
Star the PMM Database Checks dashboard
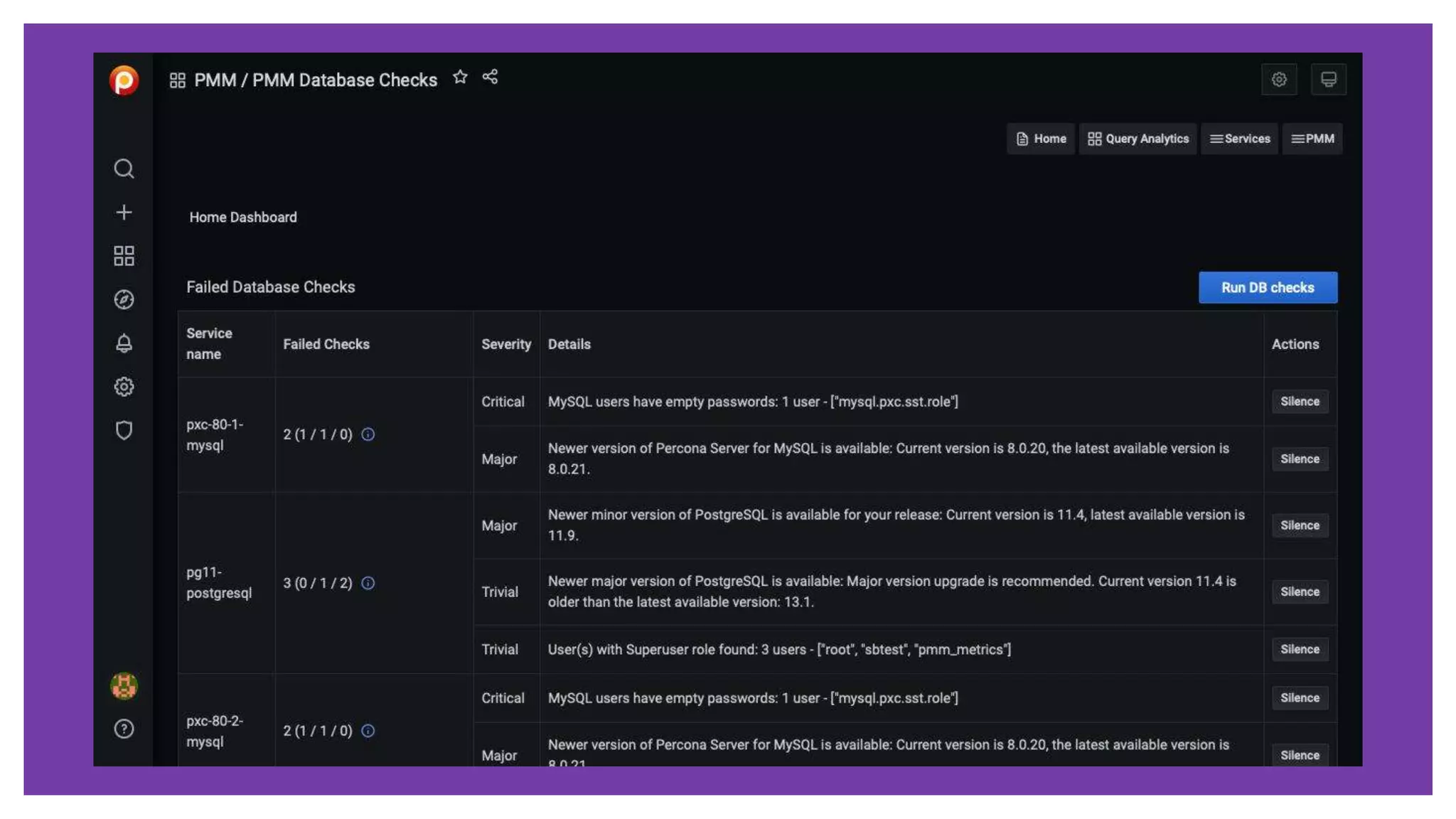pos(460,77)
